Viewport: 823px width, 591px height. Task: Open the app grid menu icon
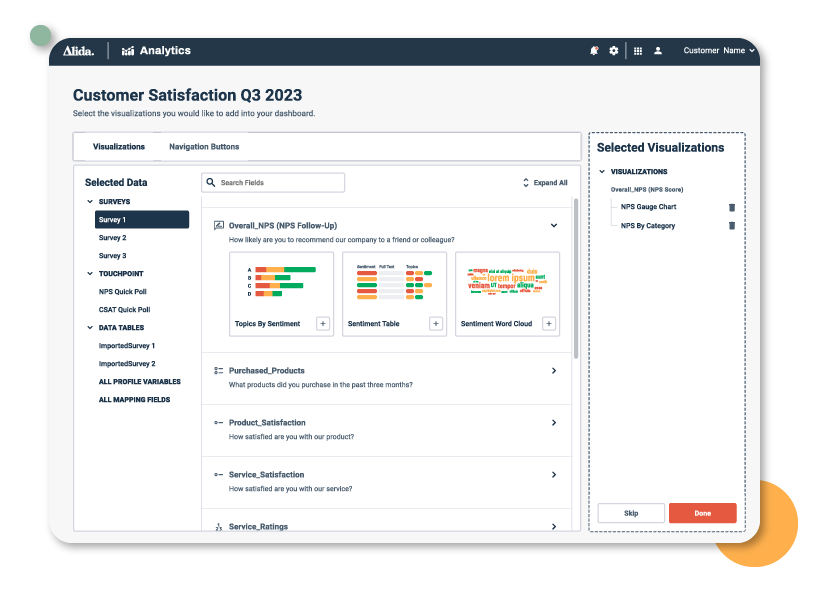click(x=637, y=50)
